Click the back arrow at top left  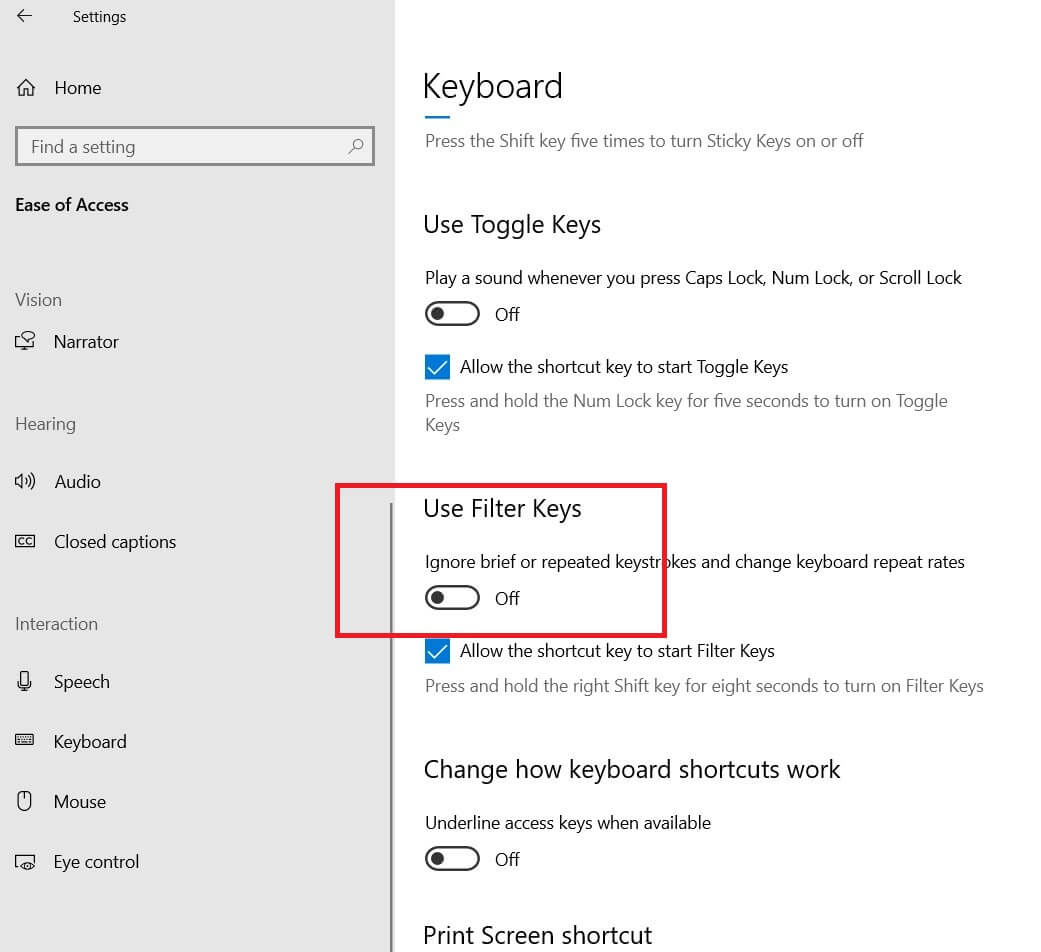[23, 16]
